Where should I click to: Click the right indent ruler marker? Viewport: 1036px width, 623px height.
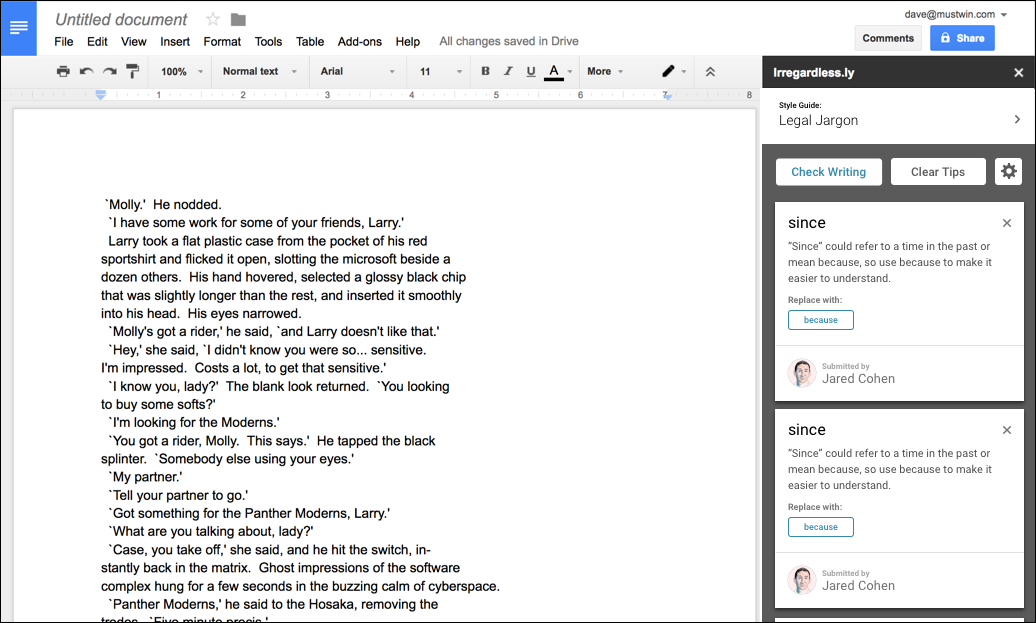pos(668,96)
